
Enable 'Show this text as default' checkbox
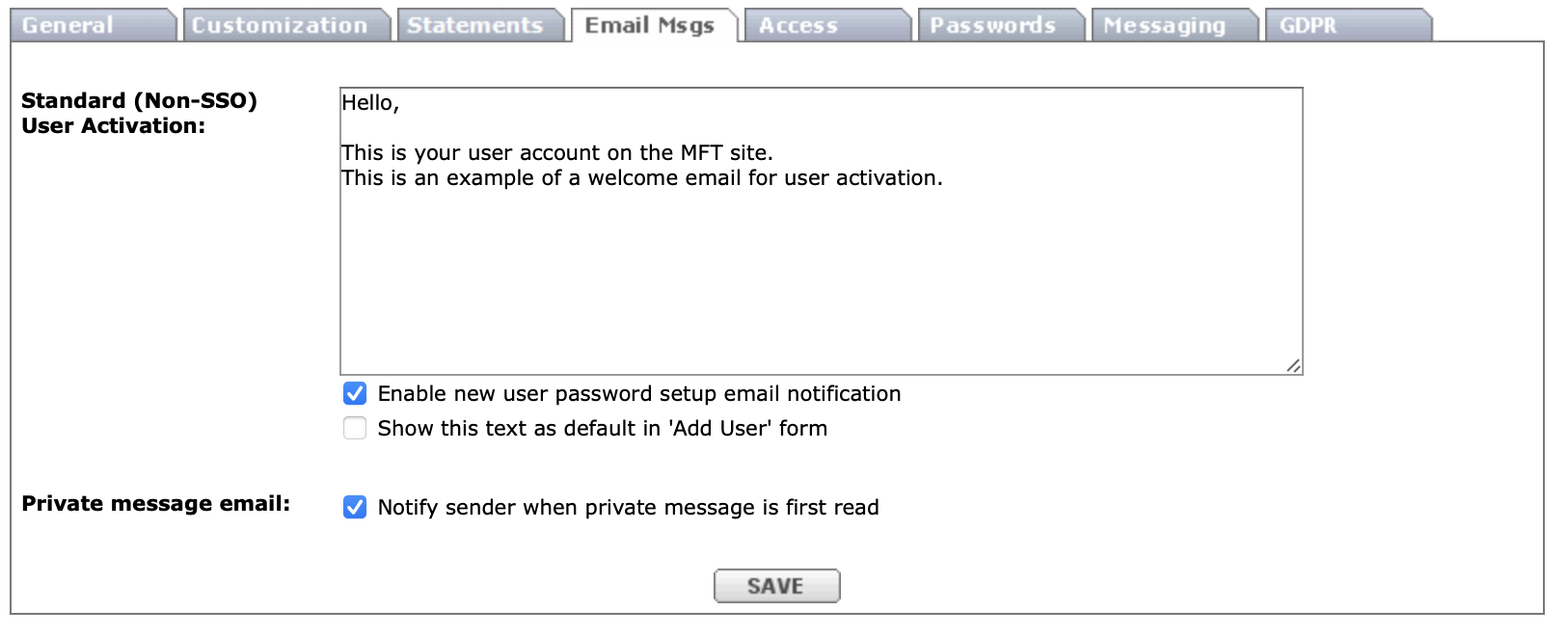pos(355,428)
